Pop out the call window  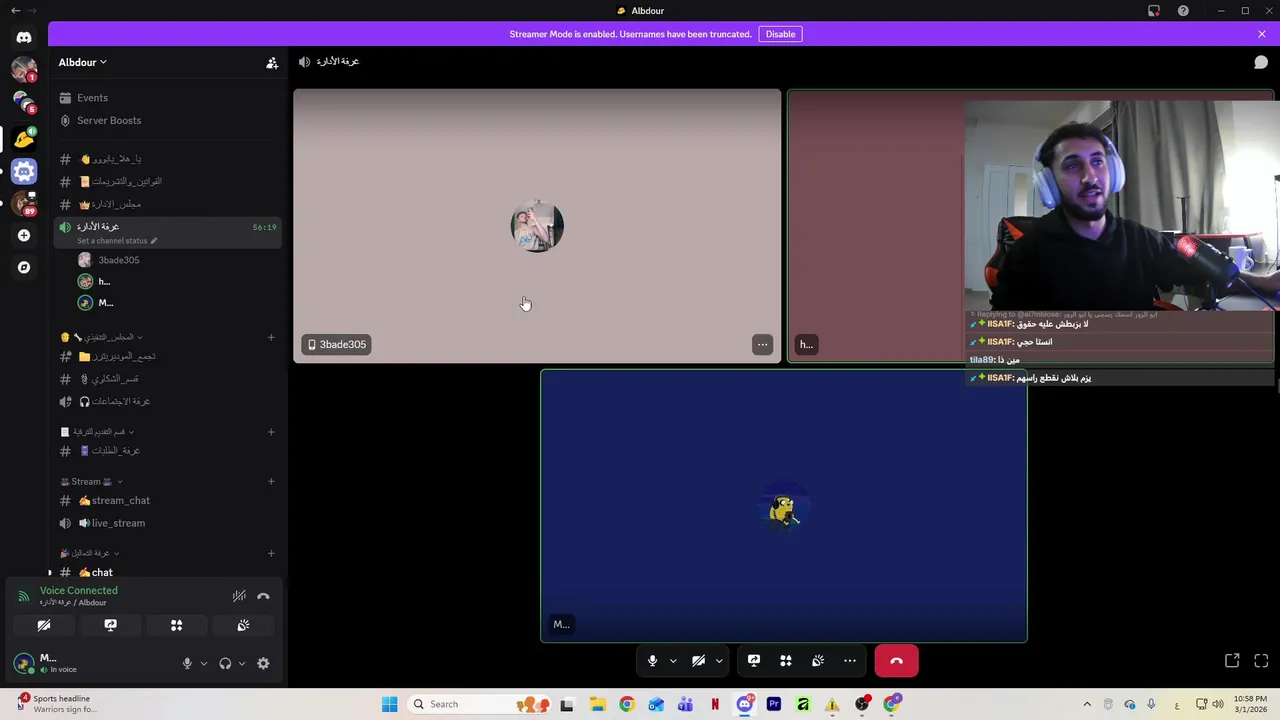(1232, 661)
